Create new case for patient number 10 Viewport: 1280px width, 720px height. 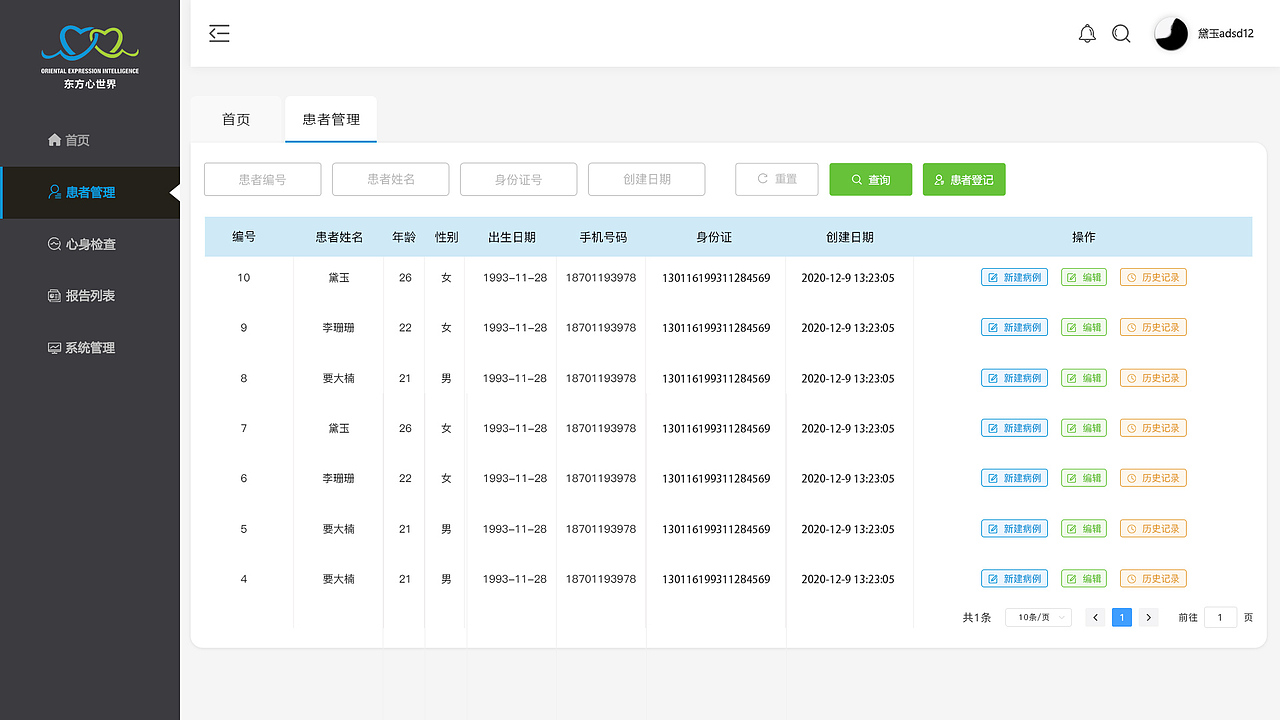[x=1014, y=277]
